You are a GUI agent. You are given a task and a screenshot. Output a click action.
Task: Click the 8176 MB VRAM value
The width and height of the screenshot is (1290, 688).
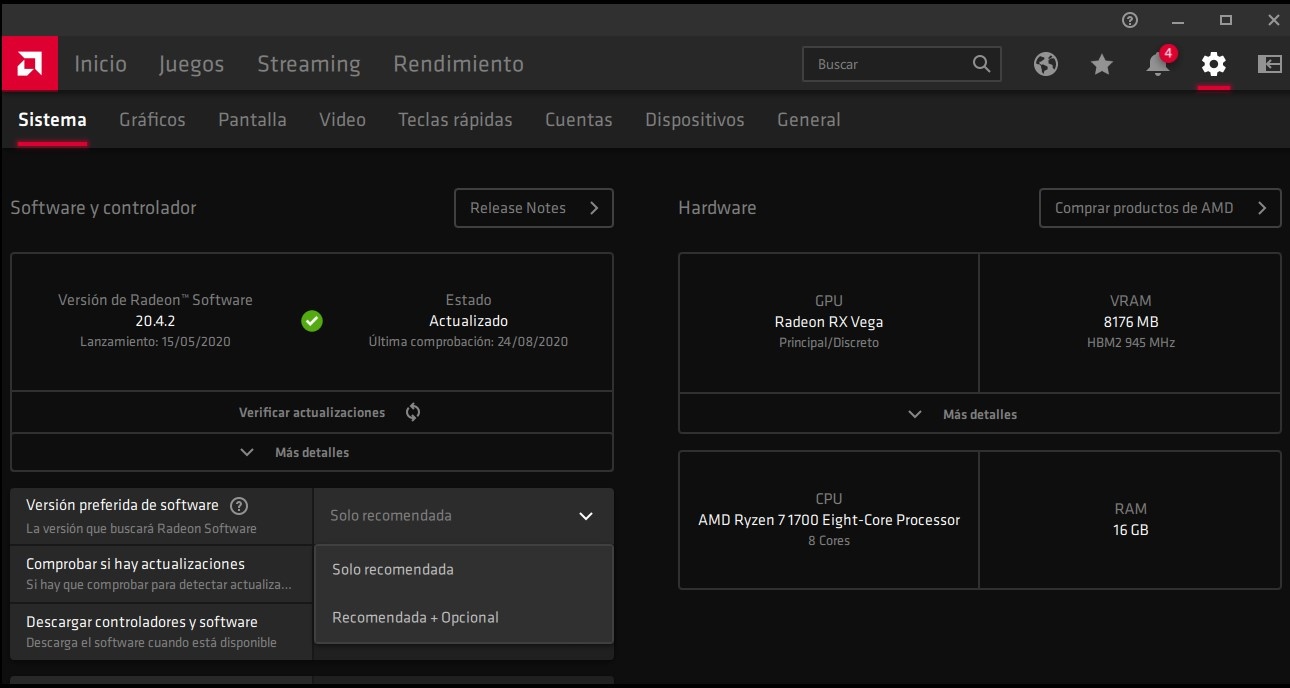pyautogui.click(x=1131, y=322)
